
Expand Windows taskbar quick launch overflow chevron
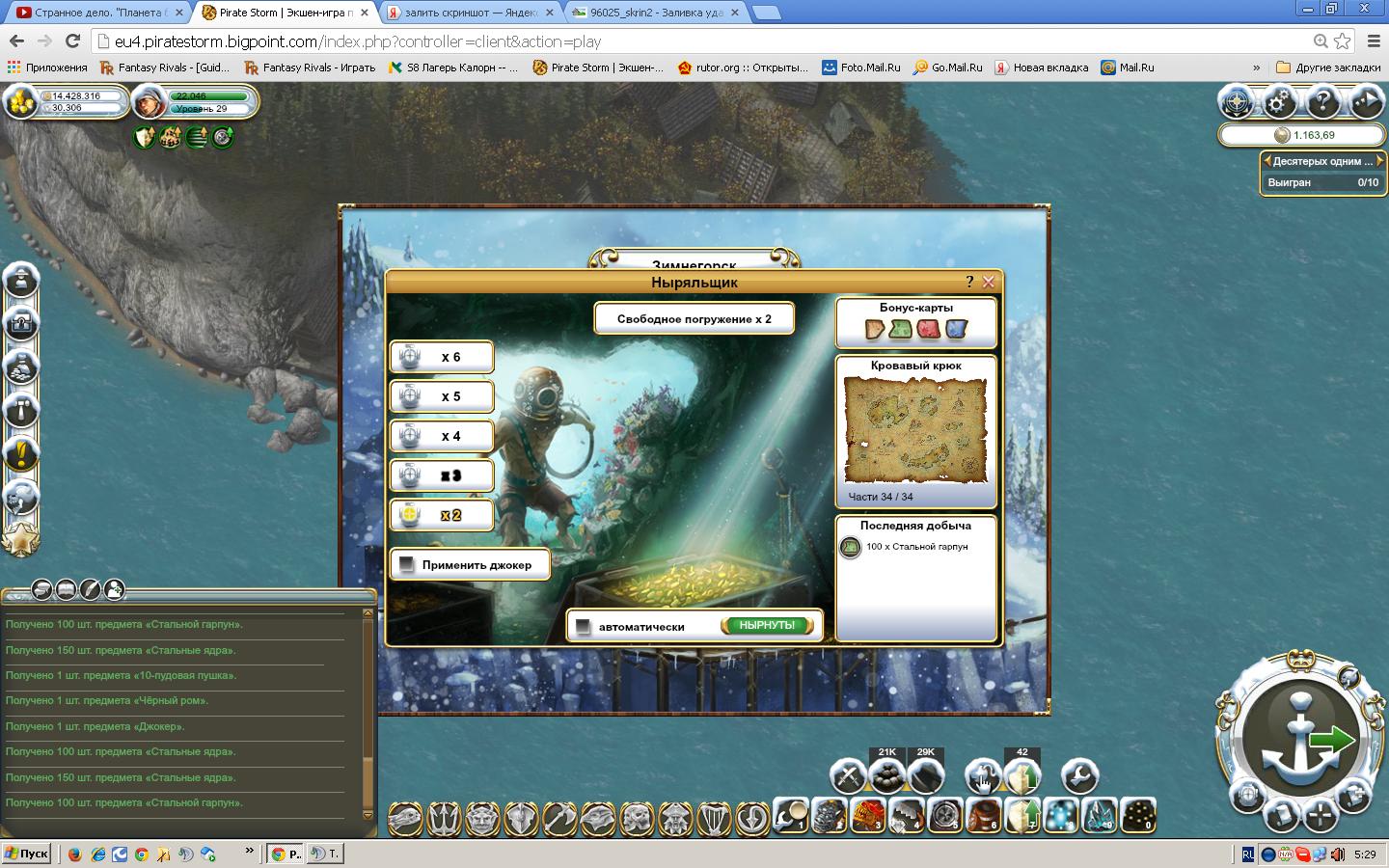click(249, 852)
